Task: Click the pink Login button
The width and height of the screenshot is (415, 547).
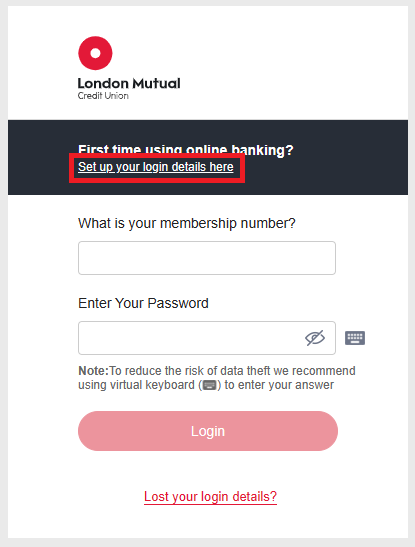Action: tap(208, 431)
